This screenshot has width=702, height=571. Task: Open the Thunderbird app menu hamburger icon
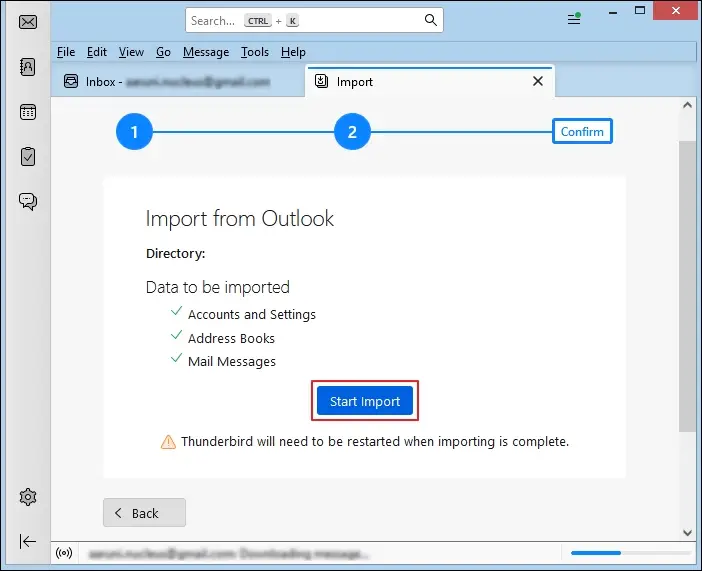tap(574, 19)
